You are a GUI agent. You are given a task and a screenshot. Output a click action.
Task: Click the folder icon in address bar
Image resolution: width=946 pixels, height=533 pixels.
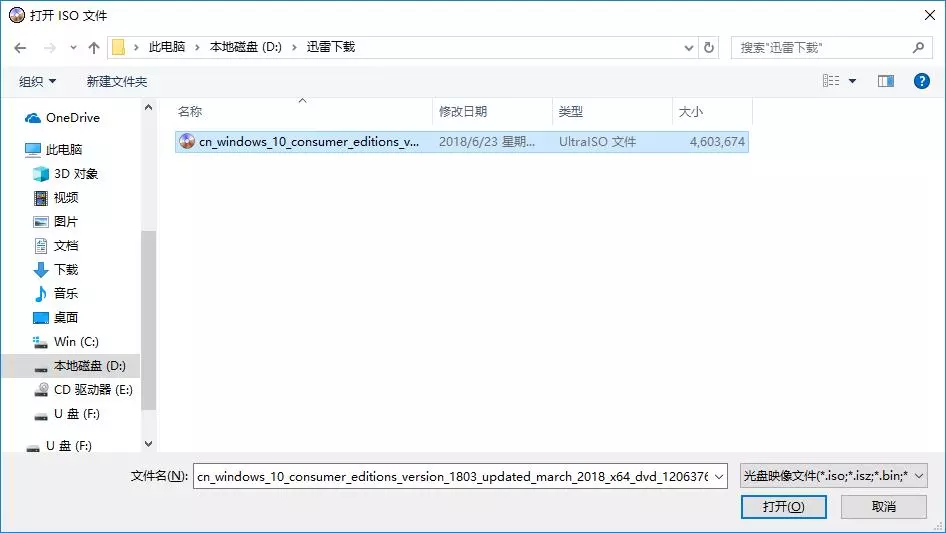[x=119, y=47]
